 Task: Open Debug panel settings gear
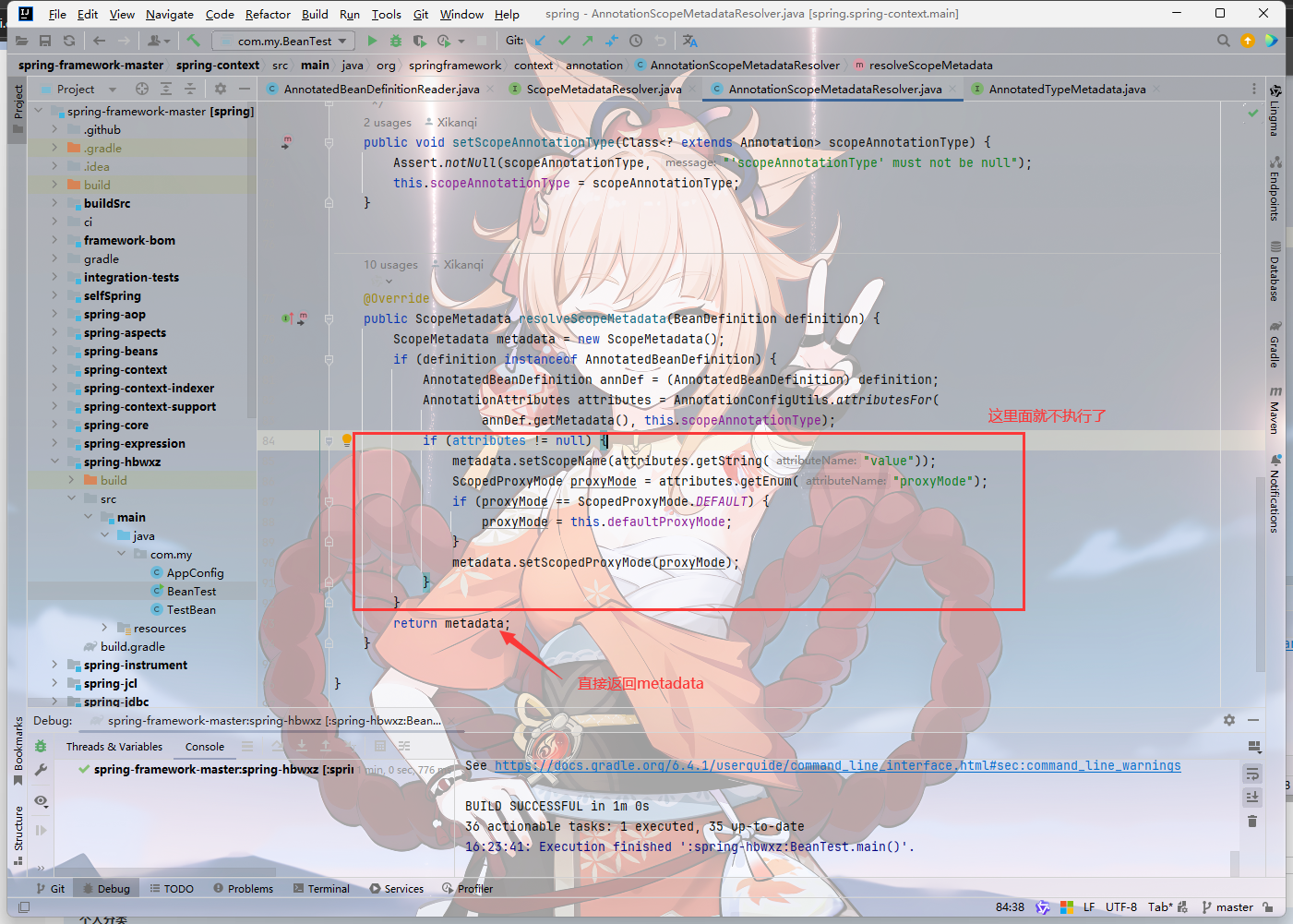point(1229,720)
